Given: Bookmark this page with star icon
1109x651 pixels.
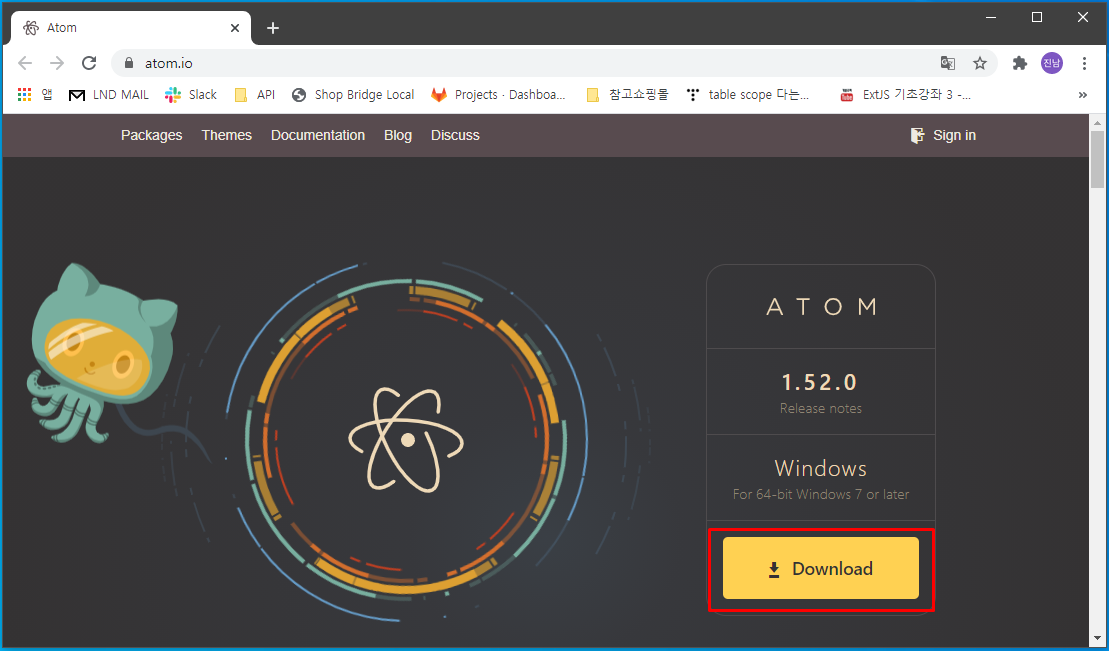Looking at the screenshot, I should [x=980, y=63].
